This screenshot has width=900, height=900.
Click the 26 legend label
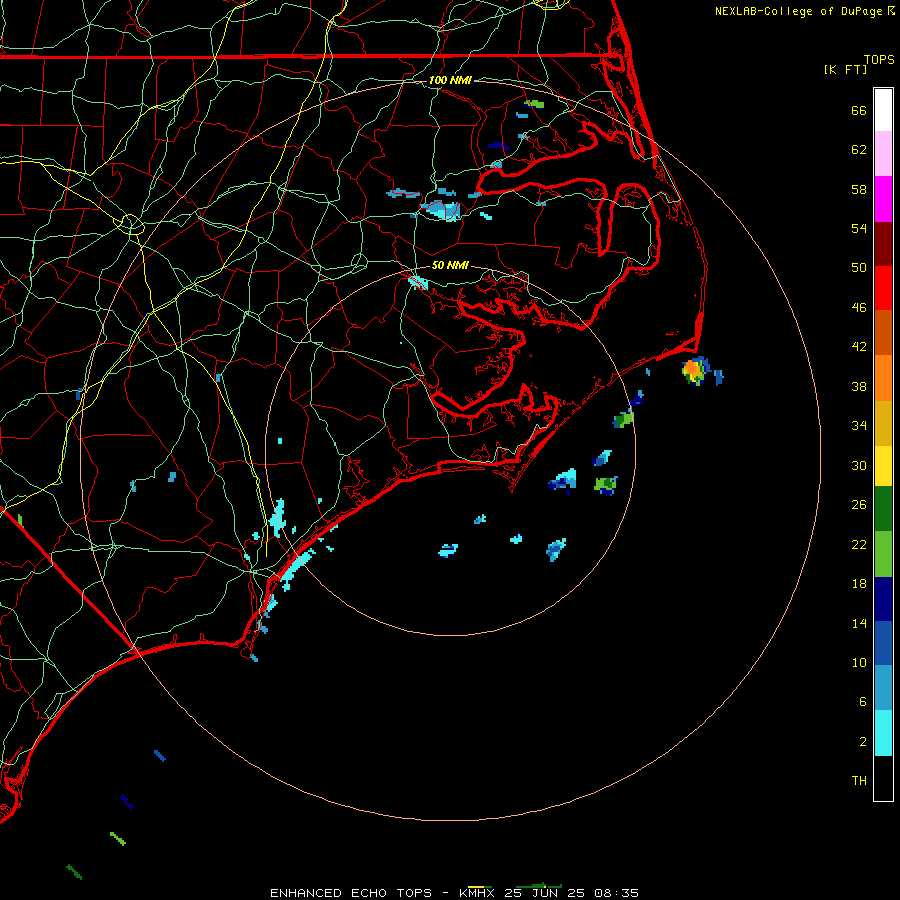(859, 505)
